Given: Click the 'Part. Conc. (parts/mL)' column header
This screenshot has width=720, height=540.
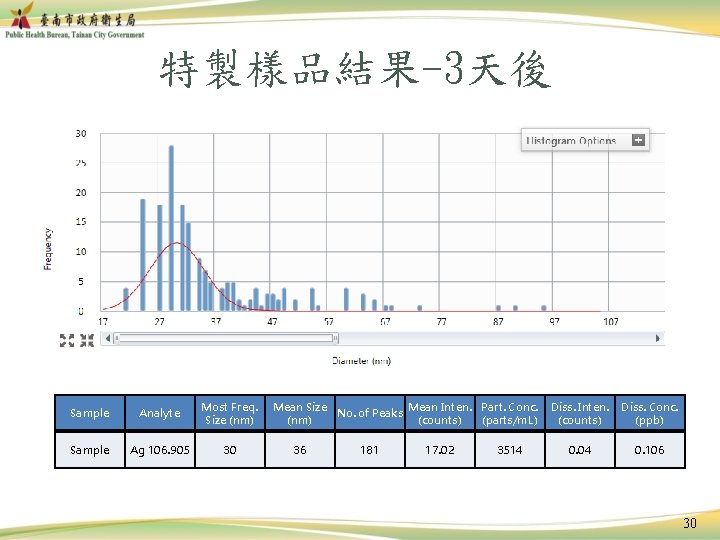Looking at the screenshot, I should click(510, 413).
